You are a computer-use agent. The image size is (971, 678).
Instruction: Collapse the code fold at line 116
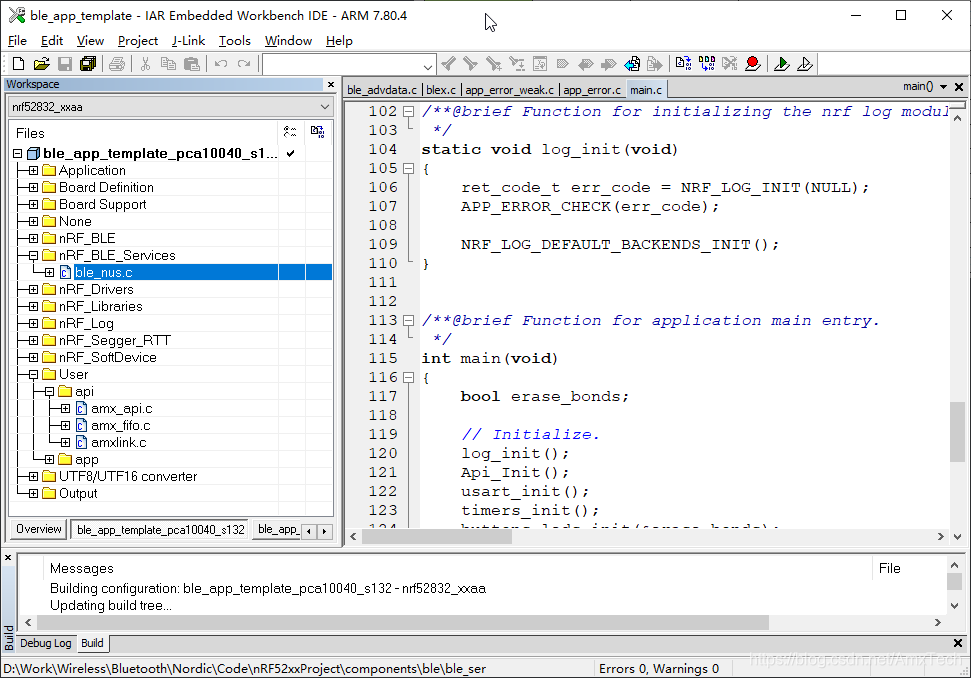pos(408,378)
